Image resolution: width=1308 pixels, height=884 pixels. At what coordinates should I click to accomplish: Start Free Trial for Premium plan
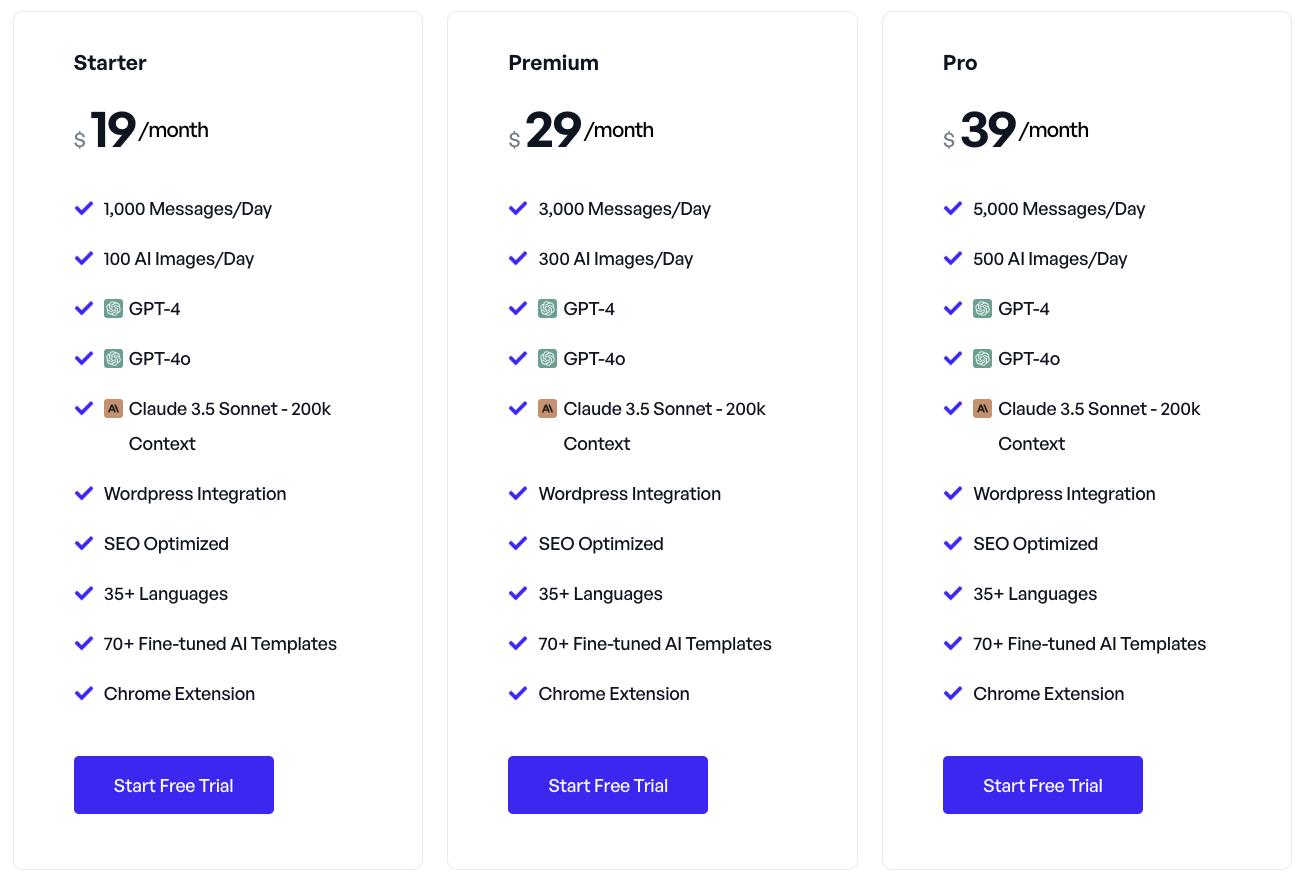click(x=608, y=785)
